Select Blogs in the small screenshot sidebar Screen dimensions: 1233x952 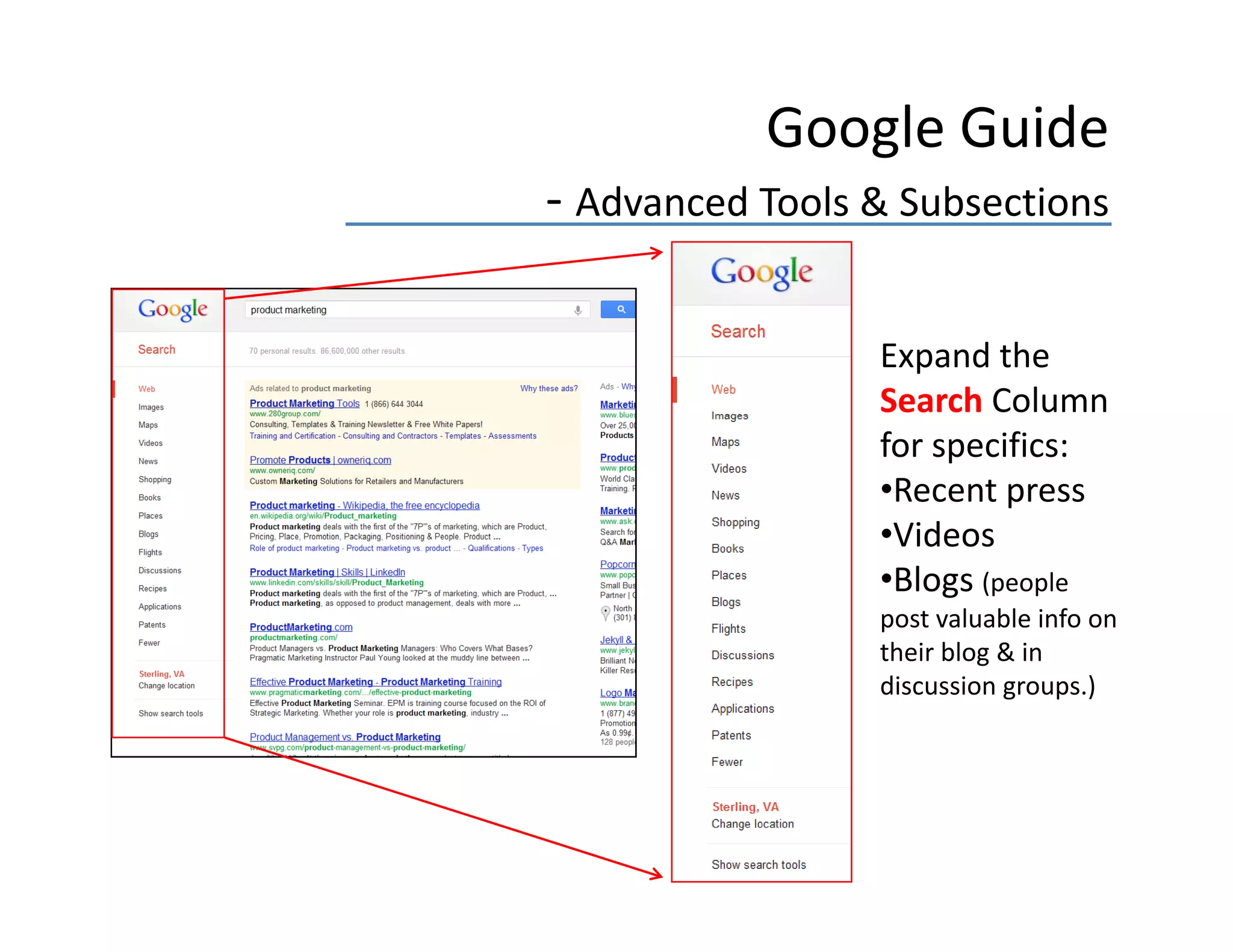[148, 534]
